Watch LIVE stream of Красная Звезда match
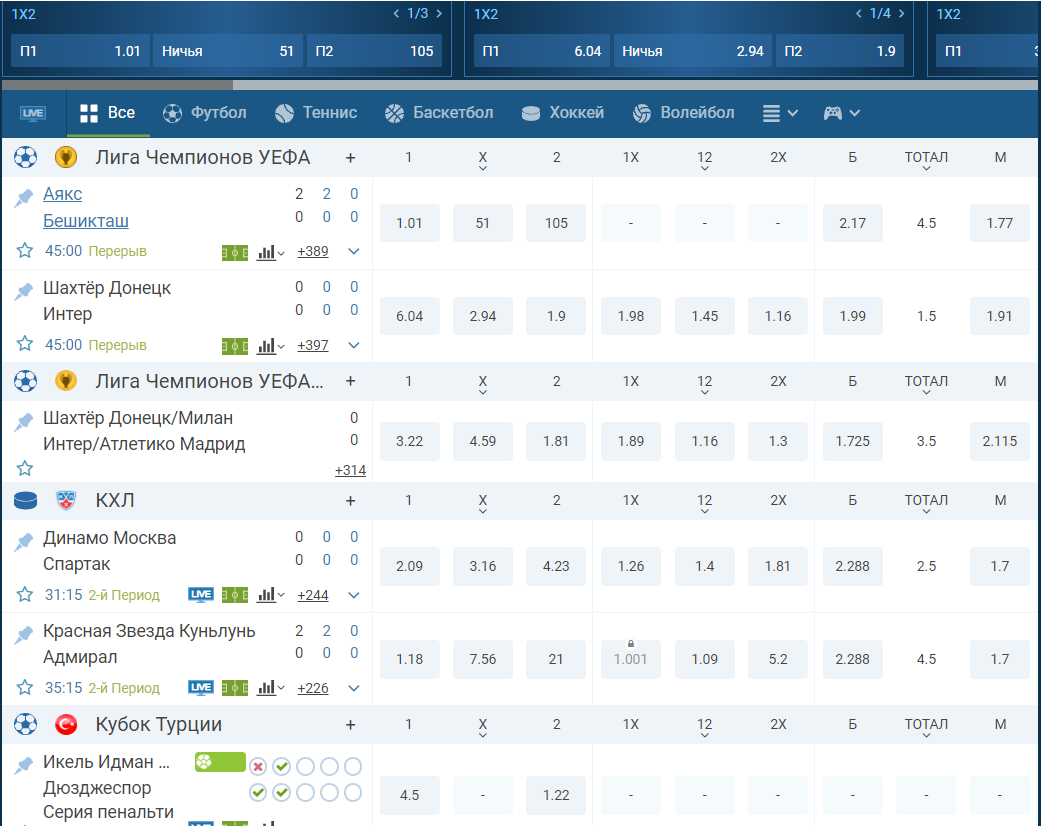The height and width of the screenshot is (826, 1041). click(200, 688)
